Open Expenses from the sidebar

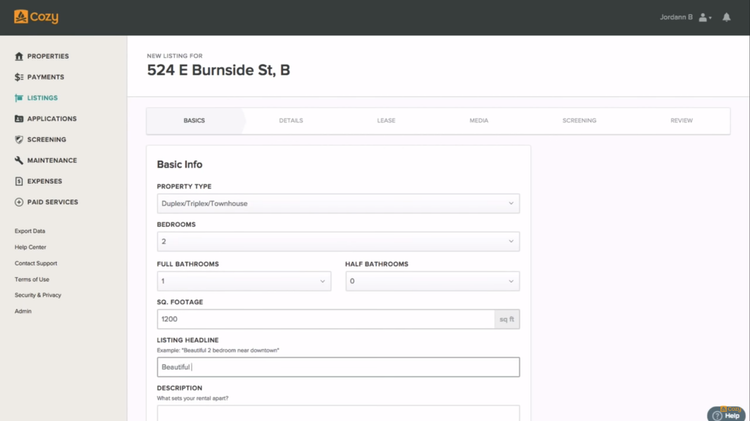click(x=44, y=181)
